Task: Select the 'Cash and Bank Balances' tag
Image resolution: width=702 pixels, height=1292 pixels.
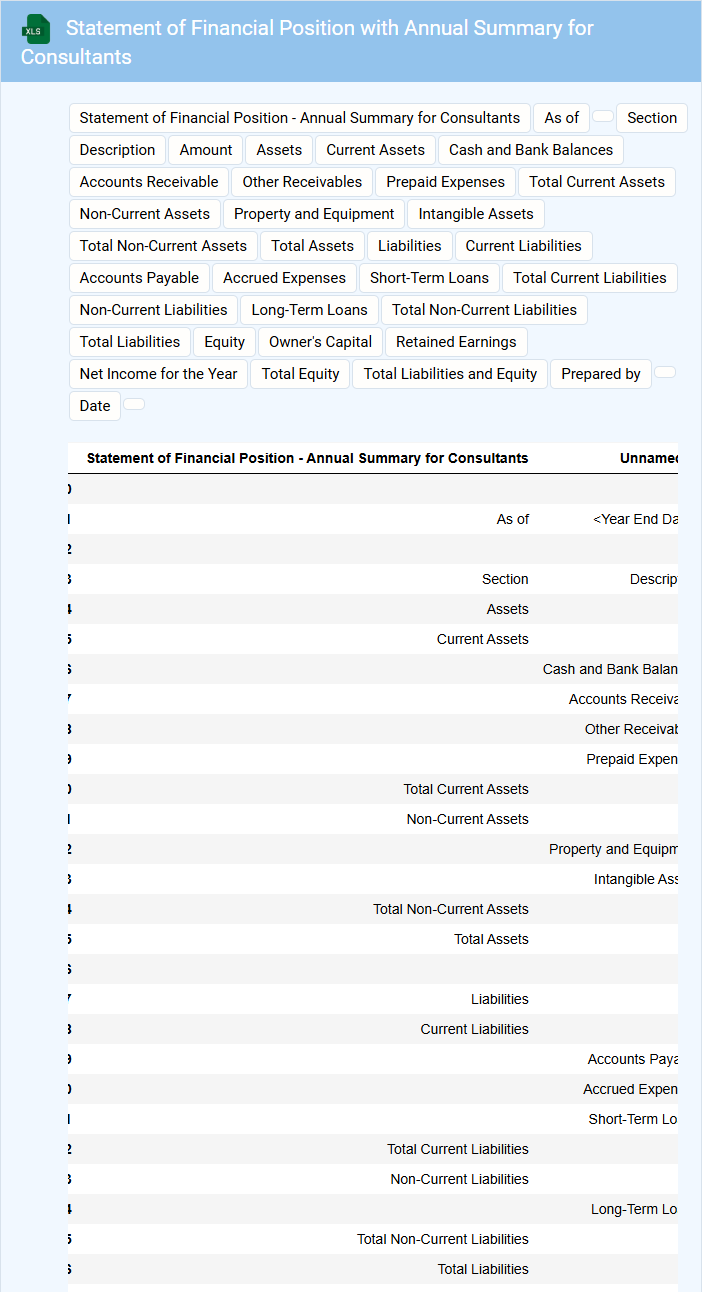Action: pyautogui.click(x=530, y=150)
